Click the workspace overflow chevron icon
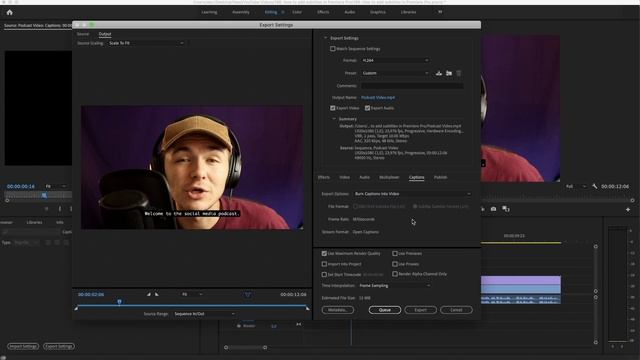This screenshot has height=360, width=640. click(x=440, y=12)
